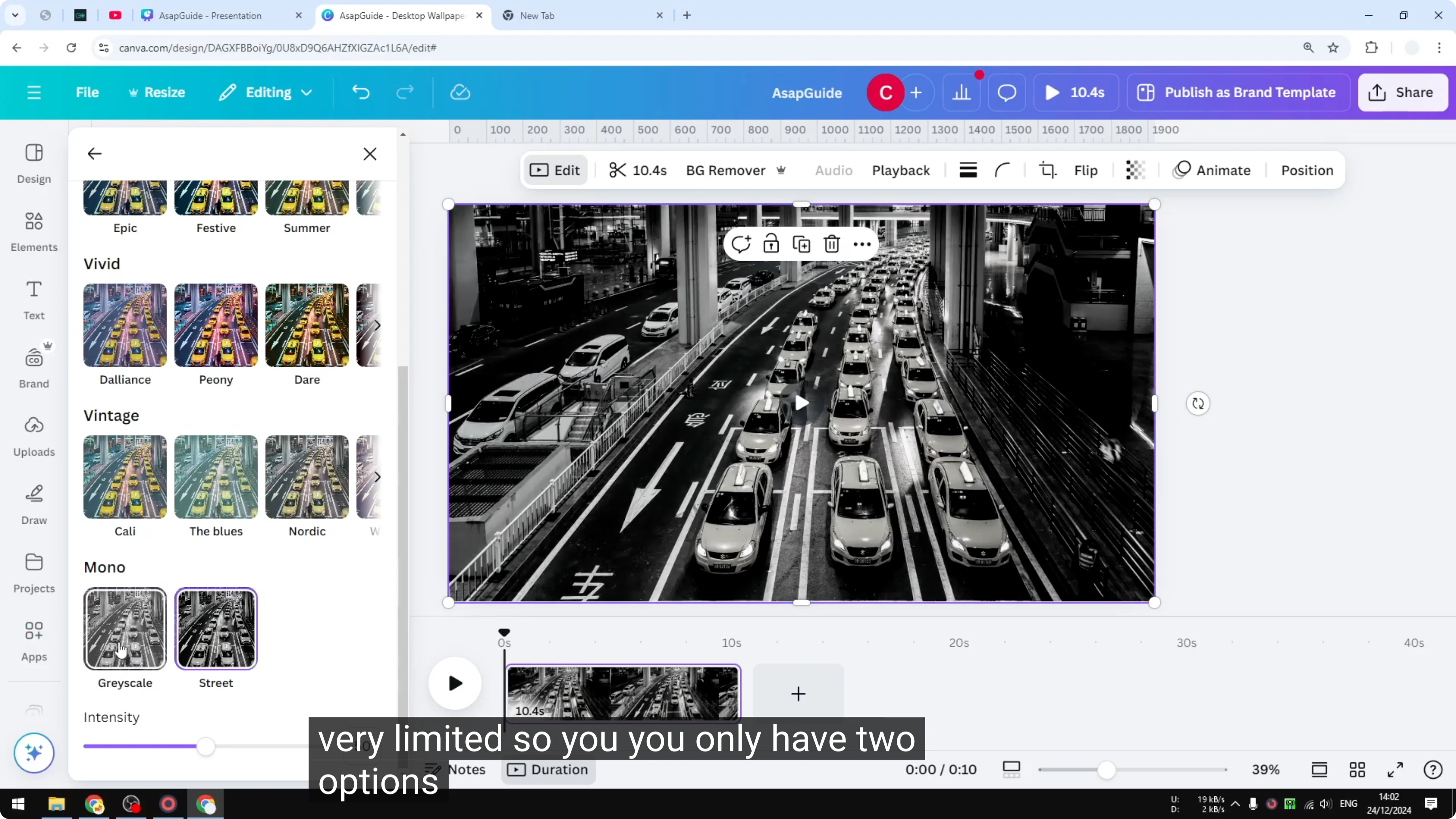Screen dimensions: 1456x819
Task: Duplicate the clip using the copy icon
Action: tap(802, 243)
